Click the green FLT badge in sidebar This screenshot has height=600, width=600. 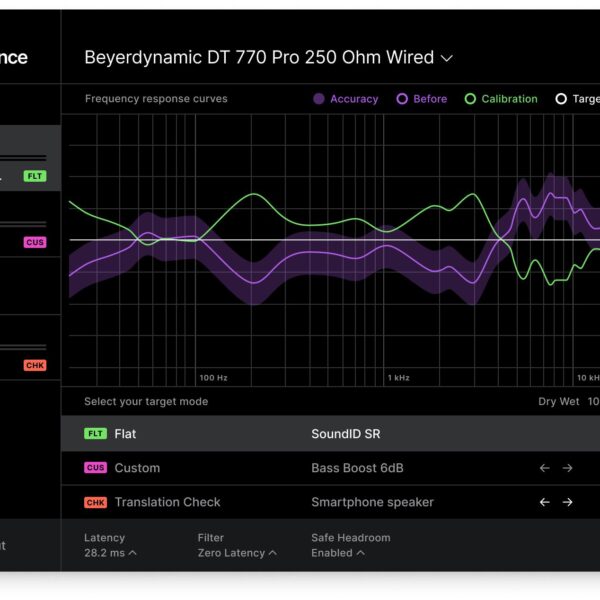(x=35, y=176)
